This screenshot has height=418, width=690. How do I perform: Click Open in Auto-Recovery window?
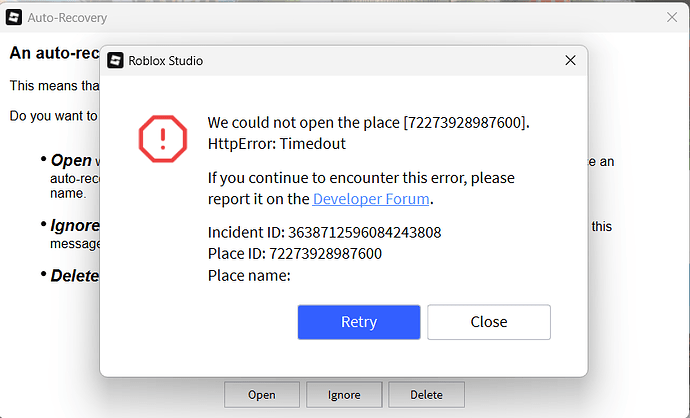pos(262,395)
